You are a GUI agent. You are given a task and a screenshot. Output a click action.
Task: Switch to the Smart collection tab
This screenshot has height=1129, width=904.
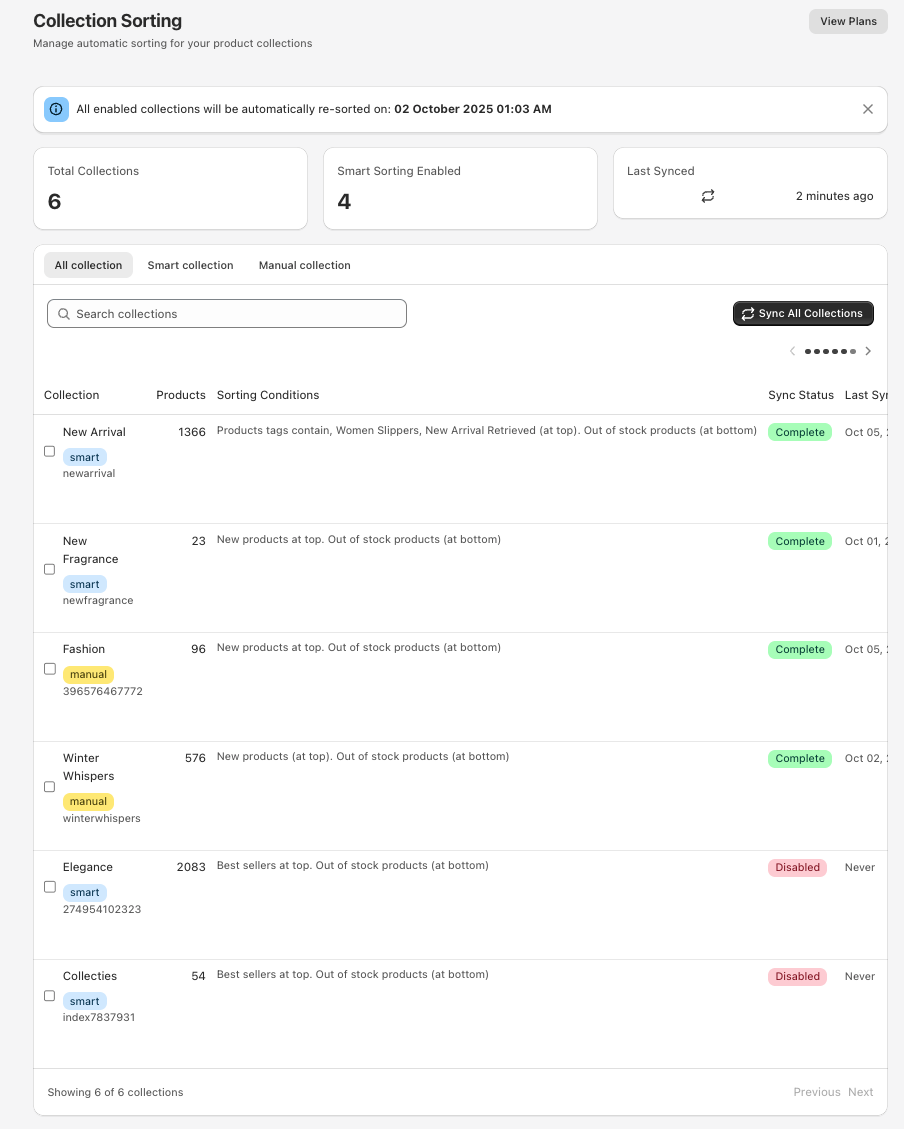pos(190,265)
